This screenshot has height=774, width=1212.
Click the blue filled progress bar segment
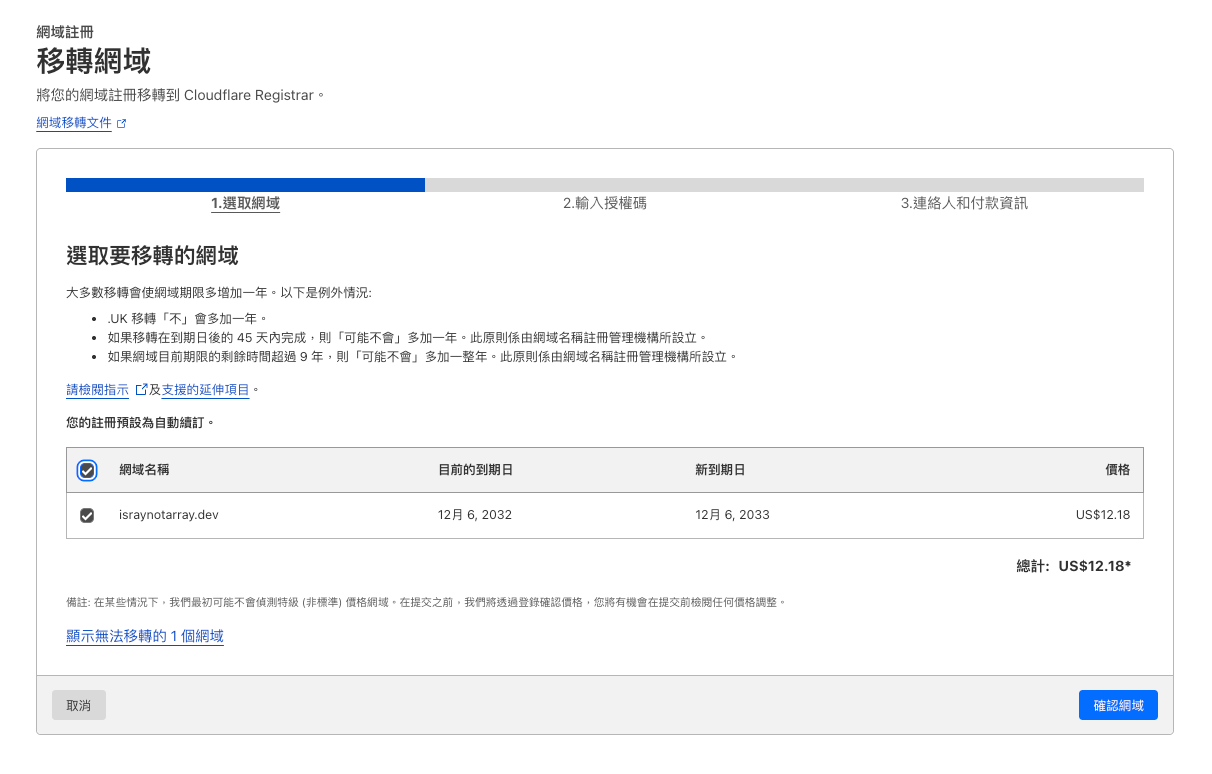[x=245, y=185]
